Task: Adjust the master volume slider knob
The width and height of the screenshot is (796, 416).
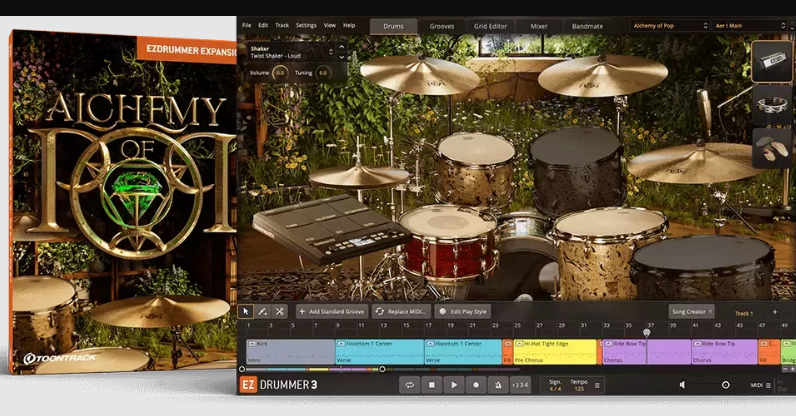Action: click(x=725, y=385)
